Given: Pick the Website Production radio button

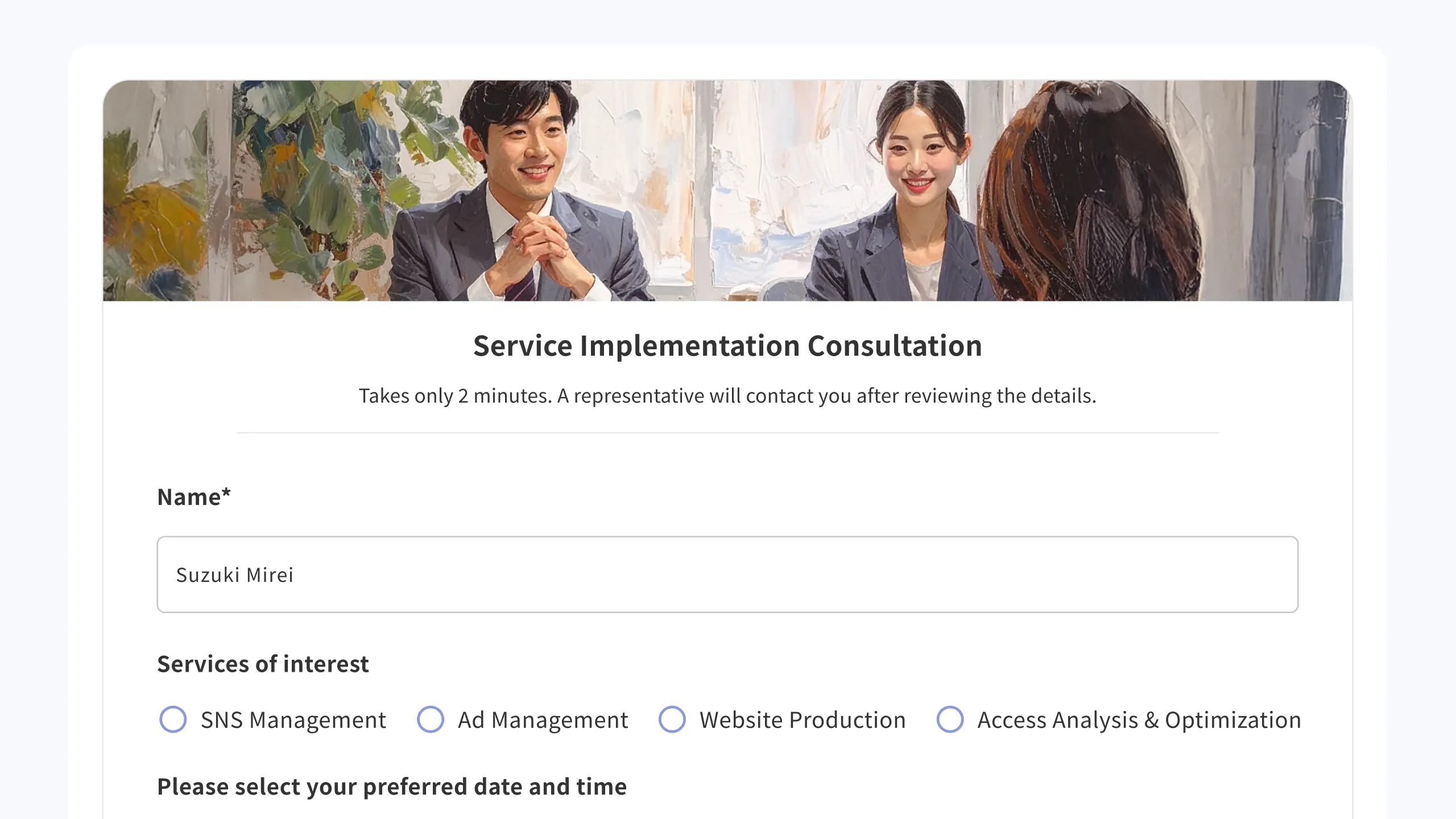Looking at the screenshot, I should [672, 719].
